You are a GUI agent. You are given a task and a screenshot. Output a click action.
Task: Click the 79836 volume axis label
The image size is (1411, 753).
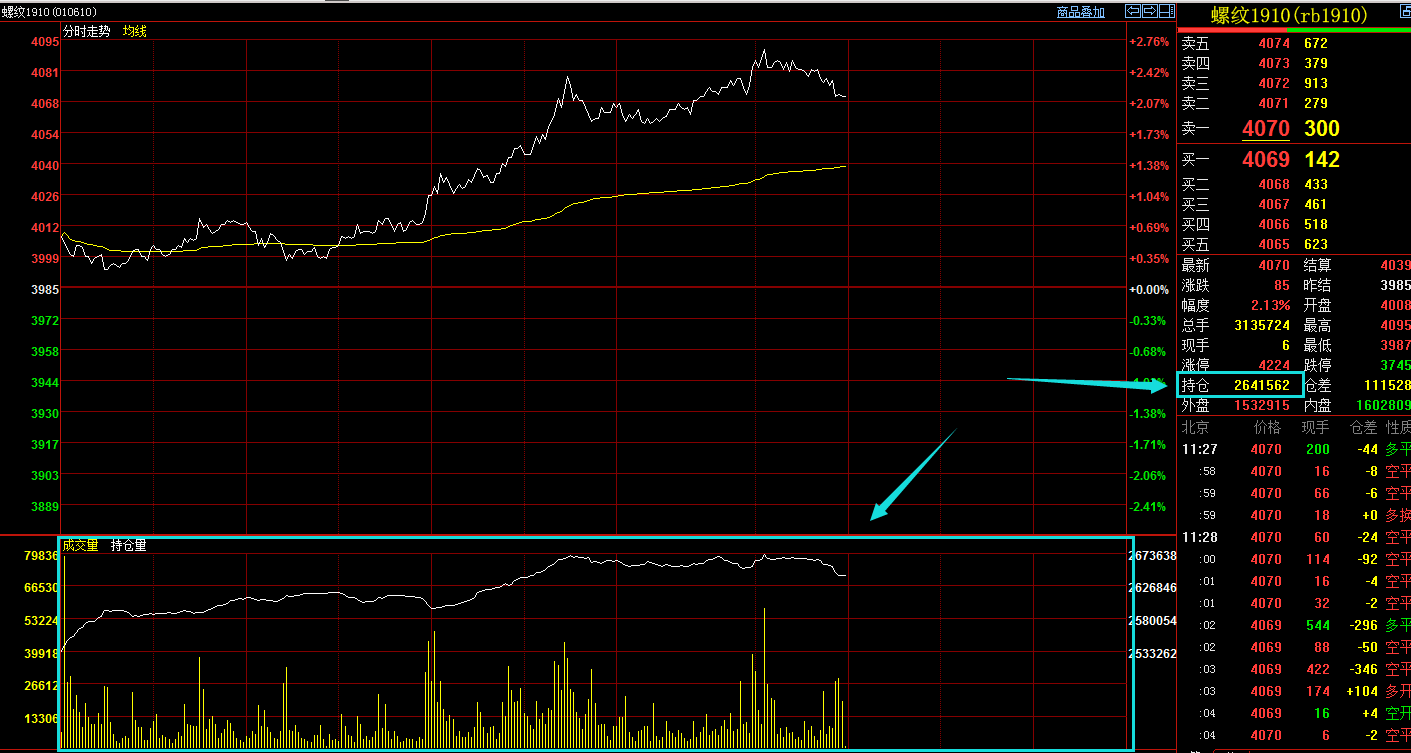(x=41, y=555)
